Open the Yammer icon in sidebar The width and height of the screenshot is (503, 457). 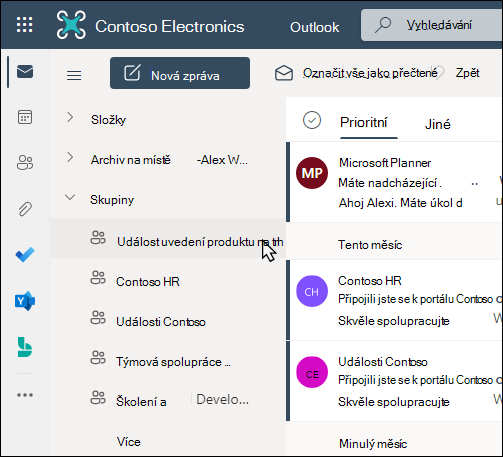[25, 301]
